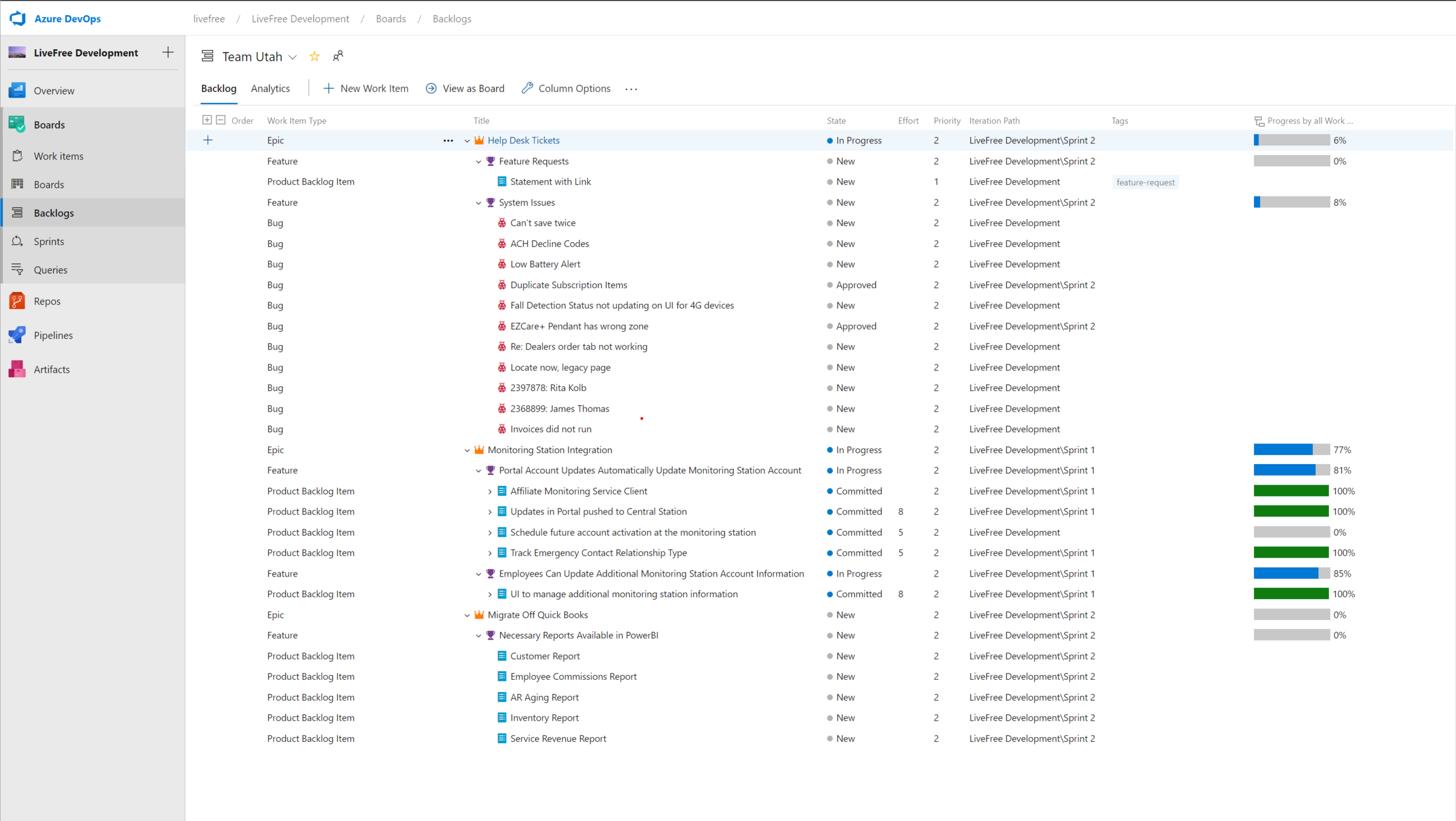Open Pipelines from the sidebar
Image resolution: width=1456 pixels, height=821 pixels.
point(53,335)
